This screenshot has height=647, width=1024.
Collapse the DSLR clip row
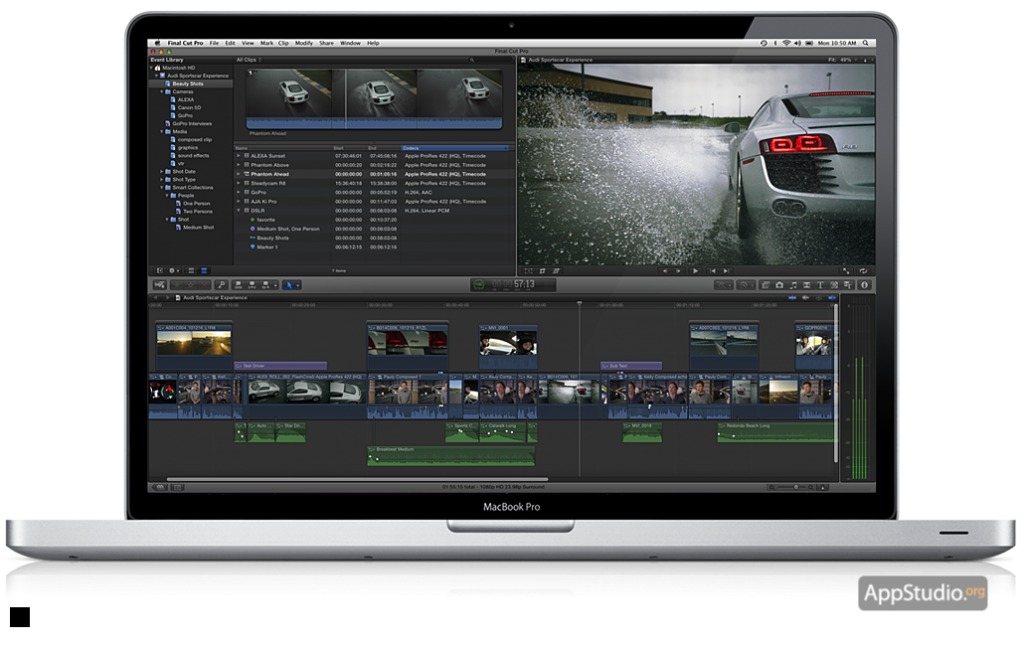[x=238, y=211]
